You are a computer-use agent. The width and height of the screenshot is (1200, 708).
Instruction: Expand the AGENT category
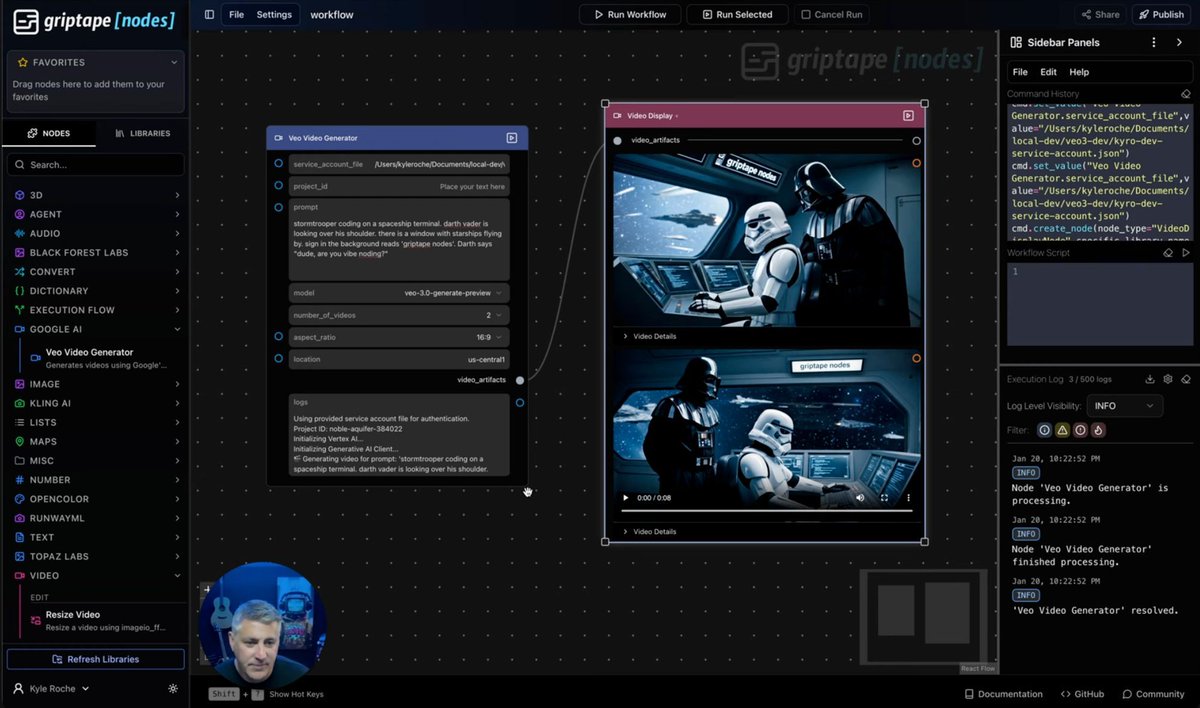click(x=177, y=214)
